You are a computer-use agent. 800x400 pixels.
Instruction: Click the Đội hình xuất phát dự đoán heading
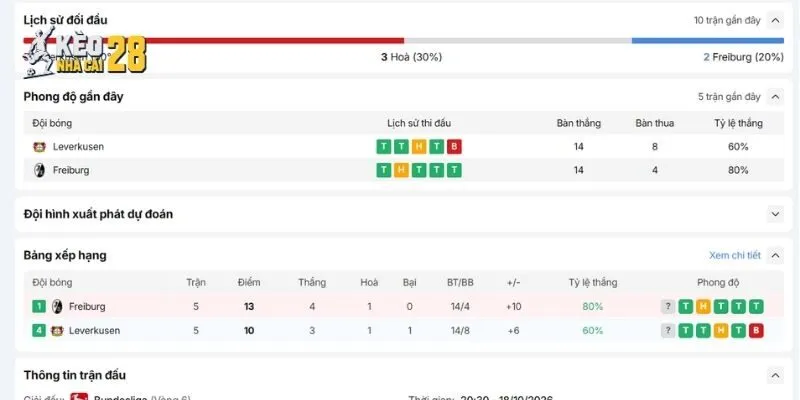(x=98, y=214)
